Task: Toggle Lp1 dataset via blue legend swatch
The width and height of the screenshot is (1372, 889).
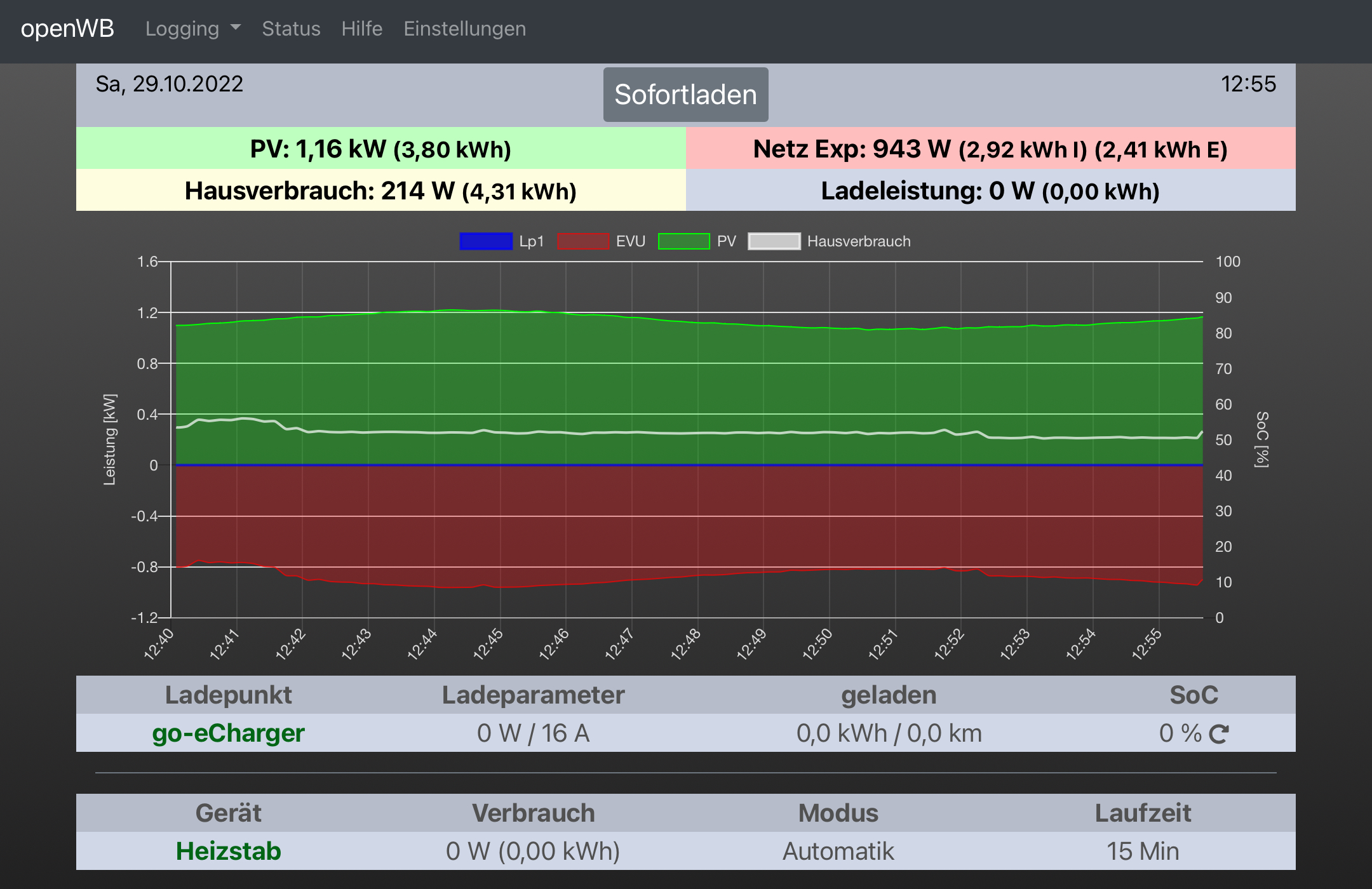Action: coord(486,241)
